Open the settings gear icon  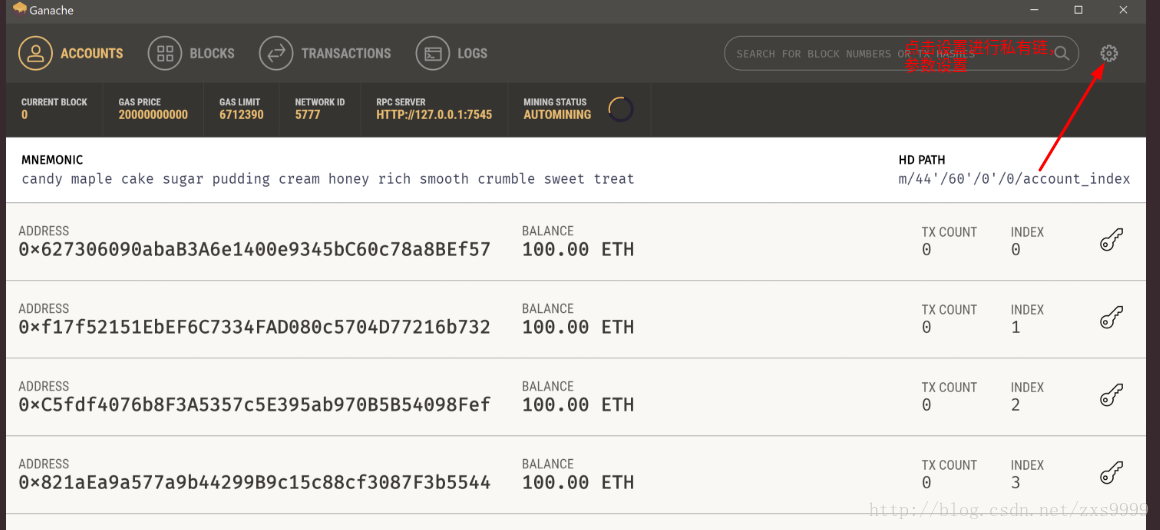(1108, 53)
